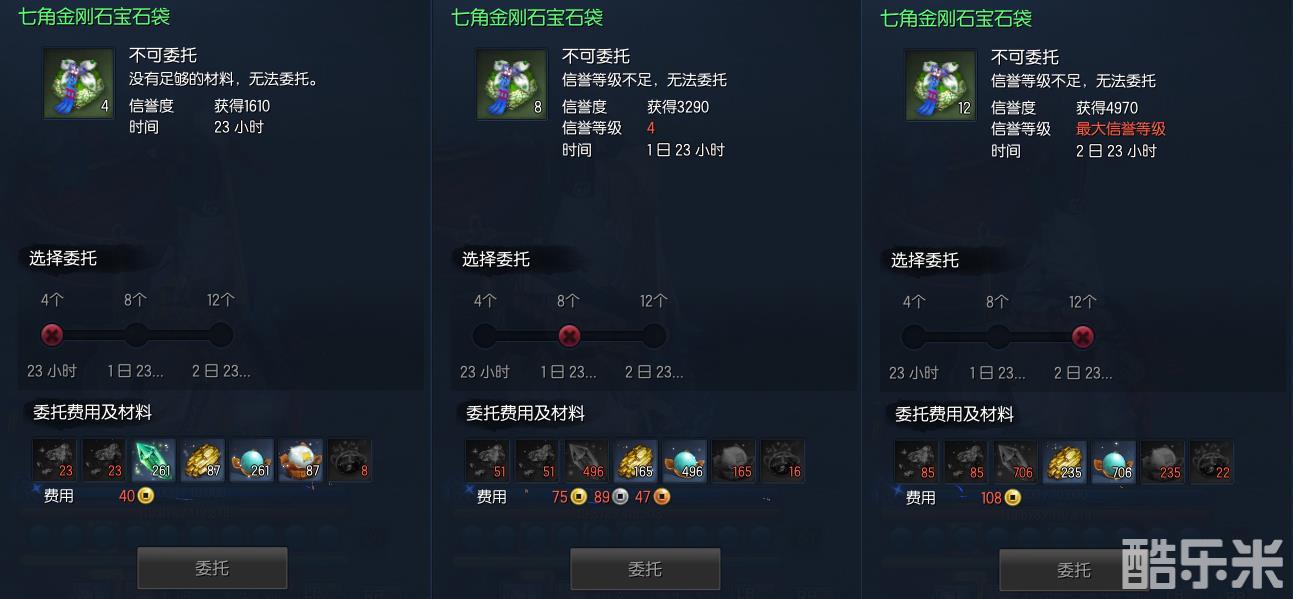Click the 委托 button in left panel
The width and height of the screenshot is (1293, 599).
point(212,568)
